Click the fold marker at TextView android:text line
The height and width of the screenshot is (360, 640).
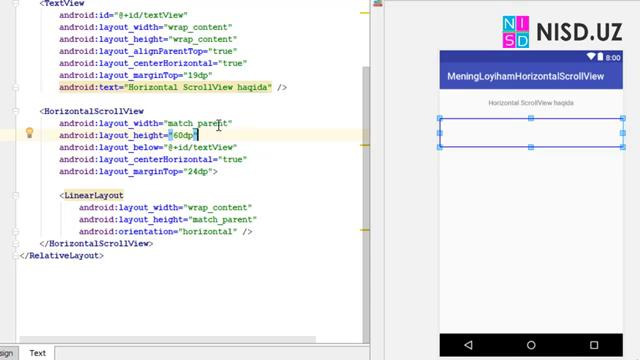16,87
